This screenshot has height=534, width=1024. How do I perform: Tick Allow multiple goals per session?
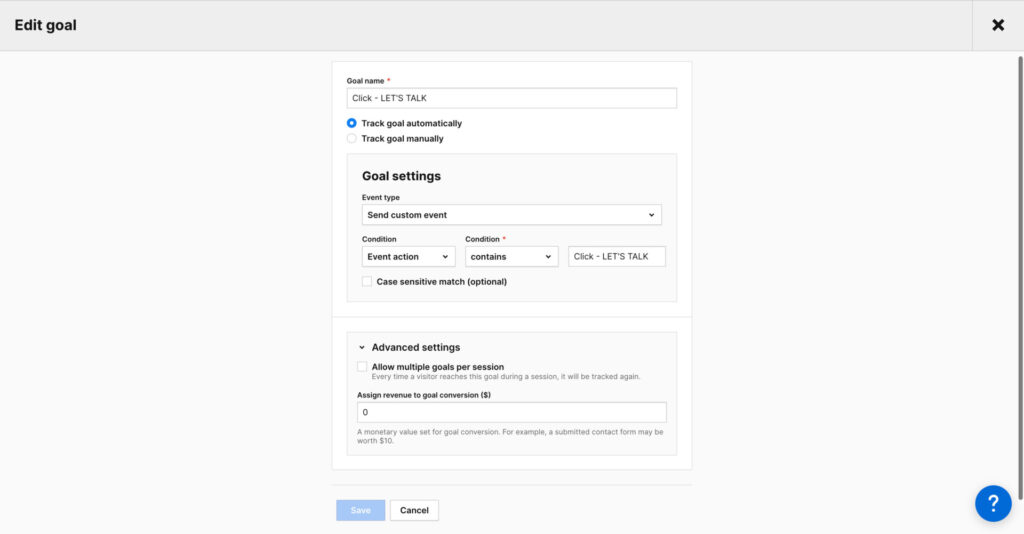[362, 367]
